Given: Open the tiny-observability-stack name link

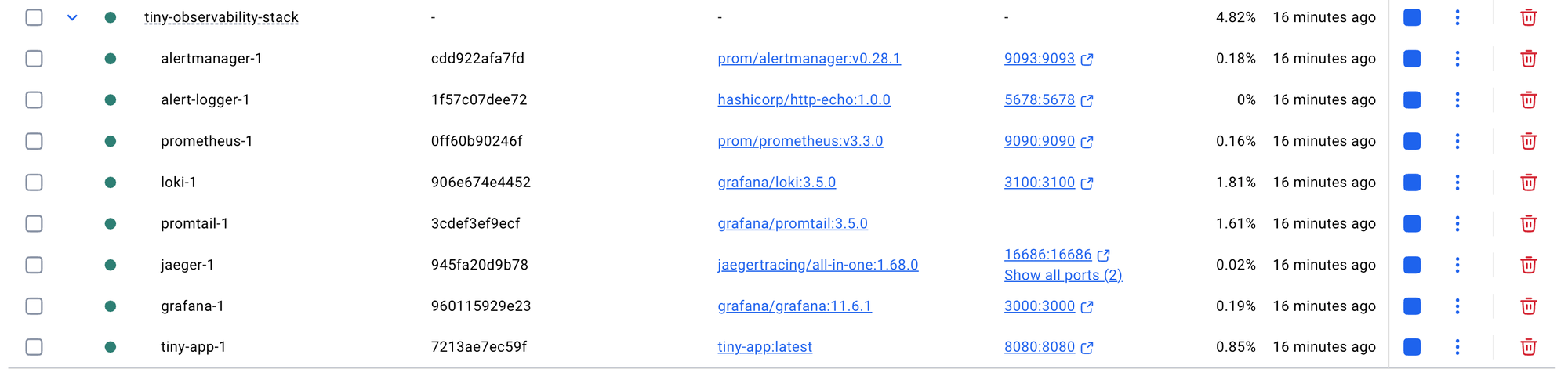Looking at the screenshot, I should pos(221,17).
